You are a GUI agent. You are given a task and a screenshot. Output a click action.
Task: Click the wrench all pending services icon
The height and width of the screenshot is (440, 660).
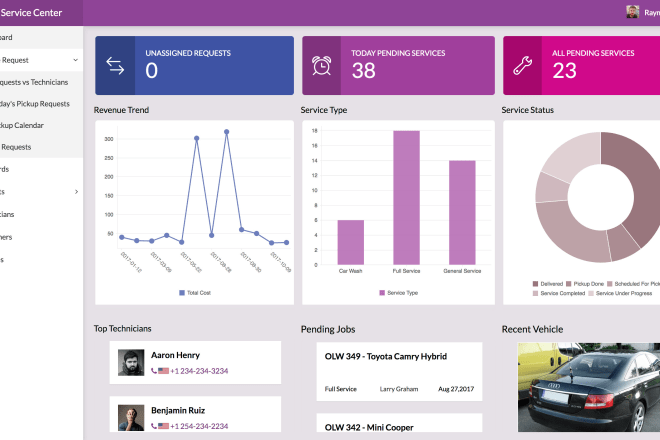pos(522,66)
